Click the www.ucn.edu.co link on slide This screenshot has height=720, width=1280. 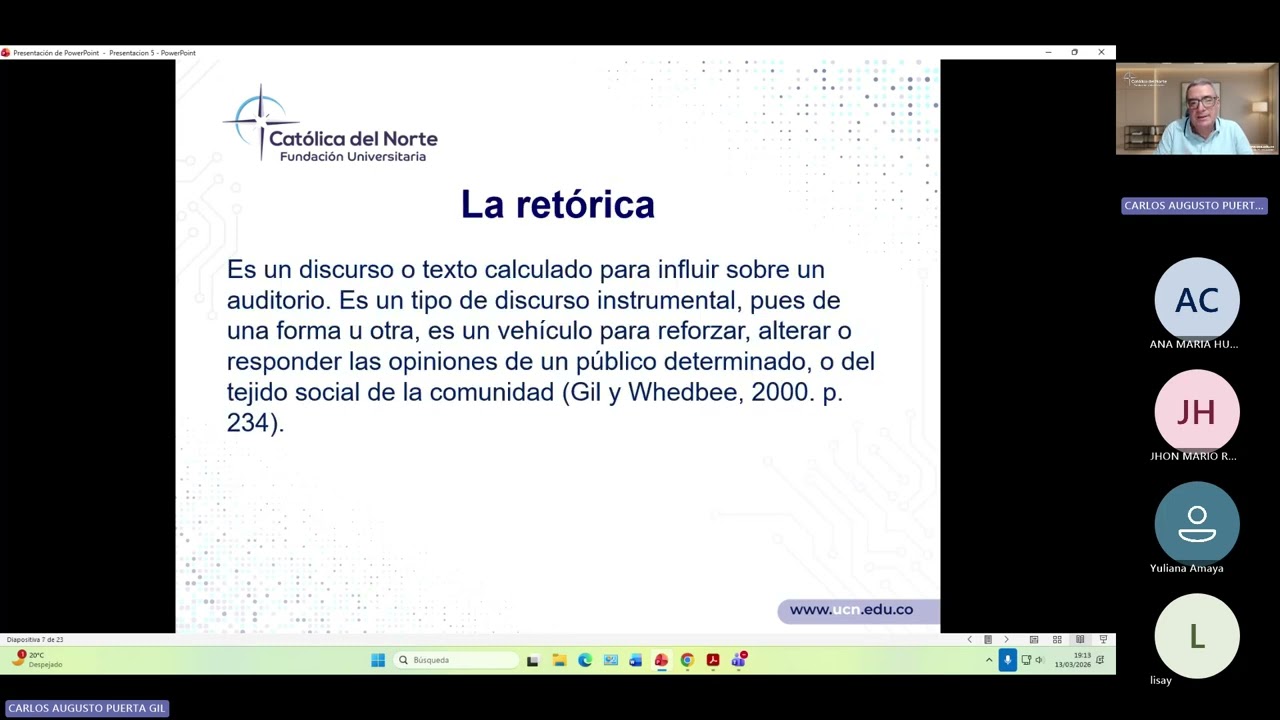pyautogui.click(x=851, y=610)
